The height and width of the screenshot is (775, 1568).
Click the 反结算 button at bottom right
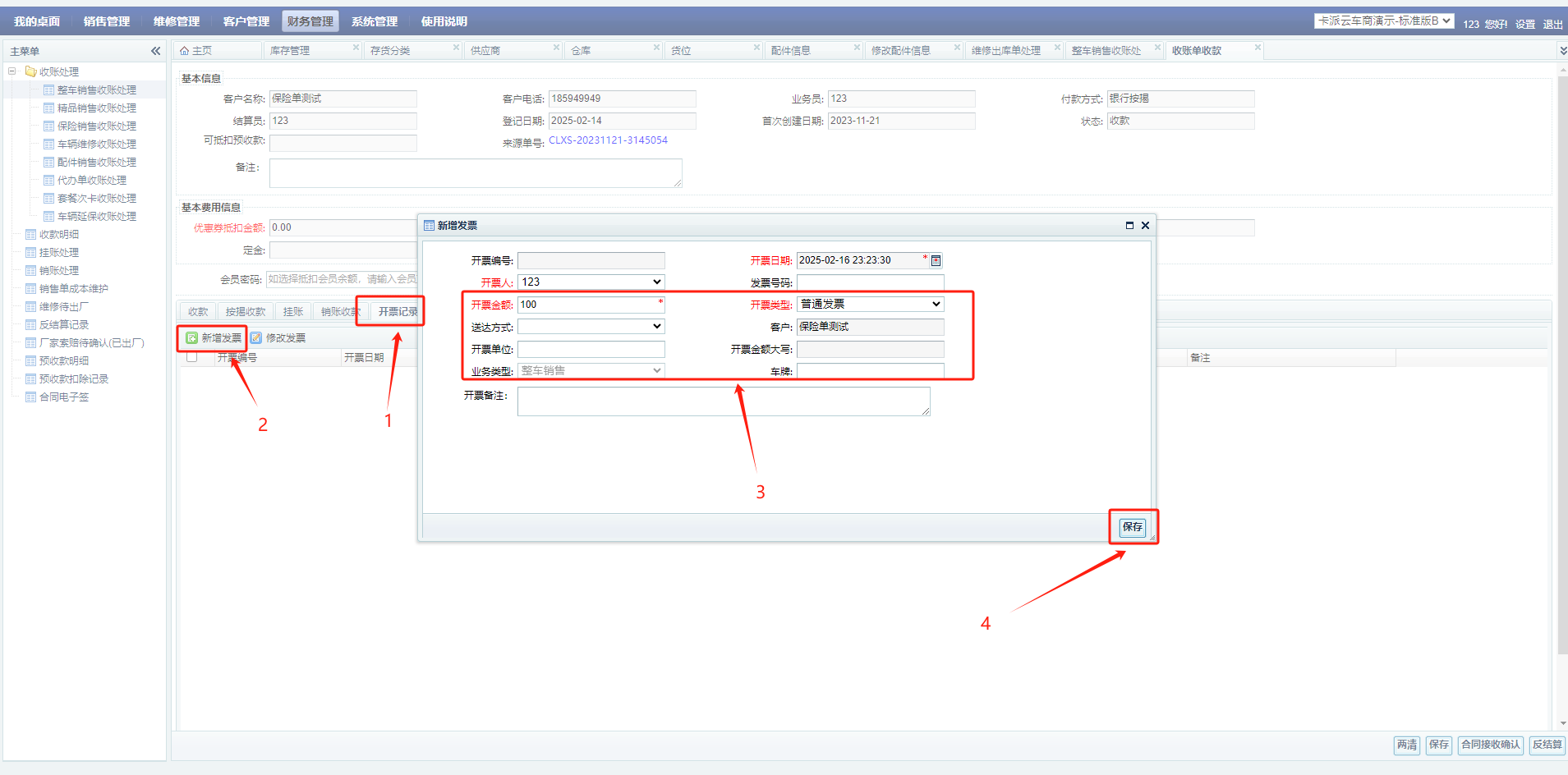click(x=1547, y=745)
